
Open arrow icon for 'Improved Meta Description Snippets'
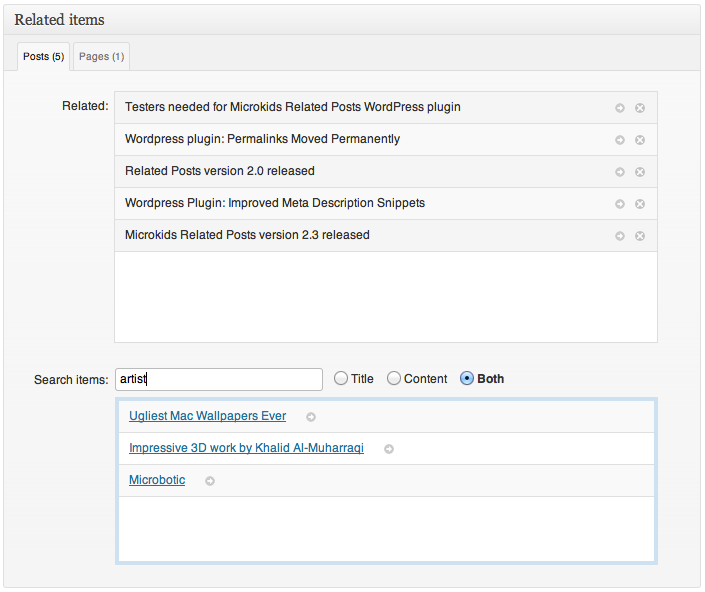coord(620,204)
